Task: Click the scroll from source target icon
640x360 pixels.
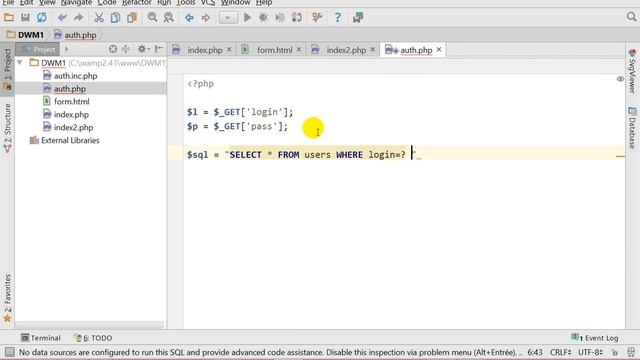Action: (113, 49)
